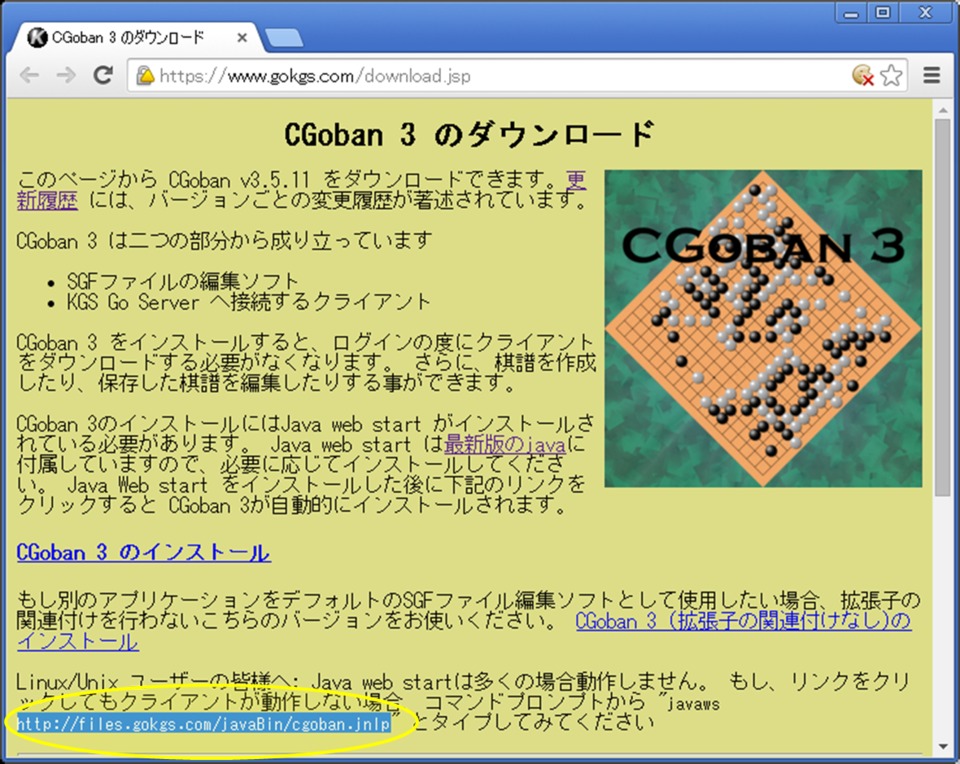Click the CGoban 3 Go board logo image

(x=763, y=329)
